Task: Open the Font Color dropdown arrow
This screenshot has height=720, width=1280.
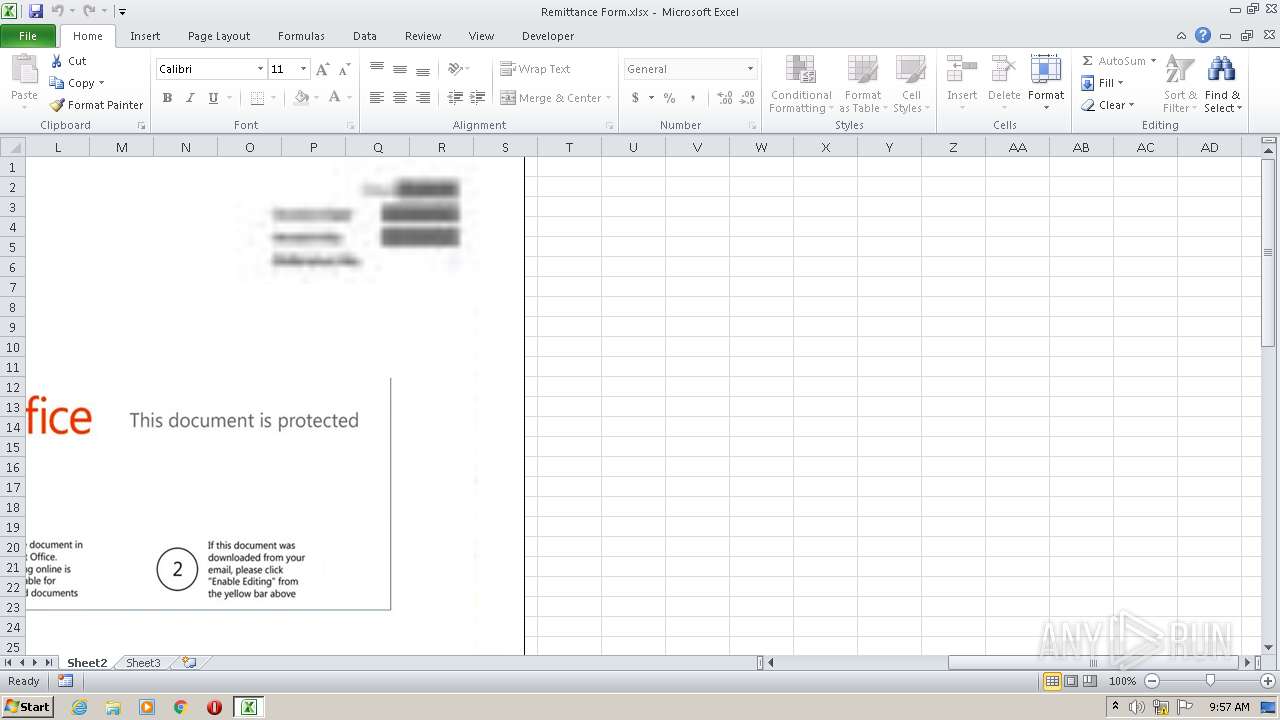Action: pyautogui.click(x=349, y=98)
